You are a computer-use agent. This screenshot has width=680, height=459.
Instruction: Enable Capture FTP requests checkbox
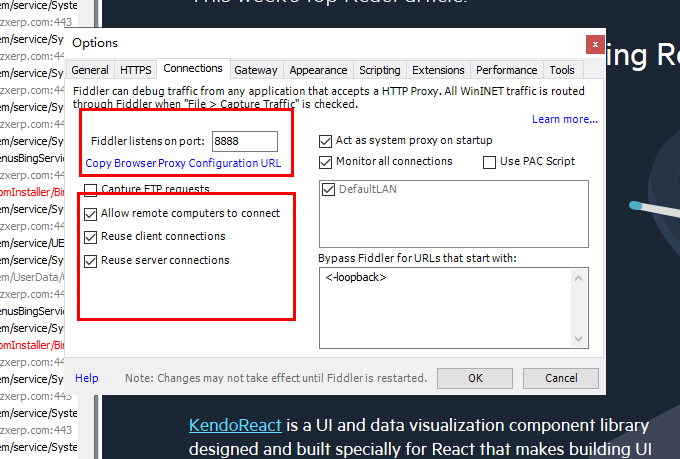[x=92, y=189]
